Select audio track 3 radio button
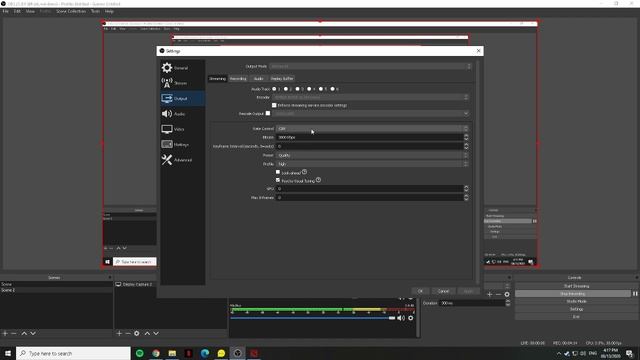The width and height of the screenshot is (640, 360). point(298,89)
